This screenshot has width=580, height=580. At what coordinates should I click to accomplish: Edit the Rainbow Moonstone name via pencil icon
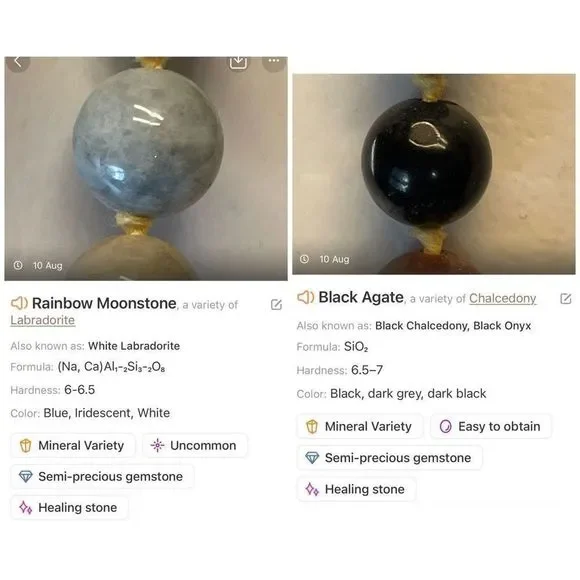coord(276,304)
